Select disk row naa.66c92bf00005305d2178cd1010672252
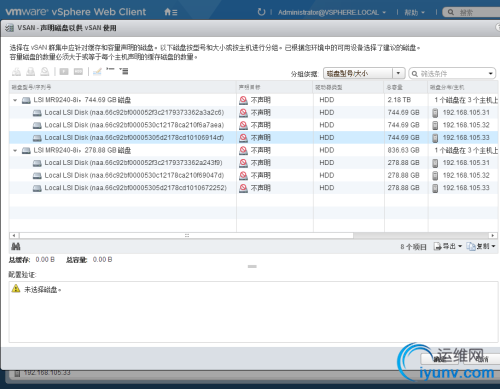 tap(253, 188)
